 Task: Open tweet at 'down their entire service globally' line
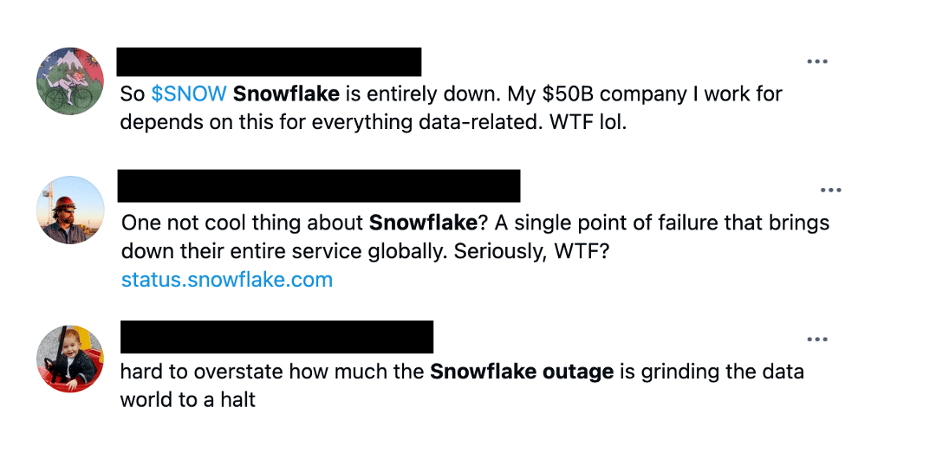click(x=365, y=251)
